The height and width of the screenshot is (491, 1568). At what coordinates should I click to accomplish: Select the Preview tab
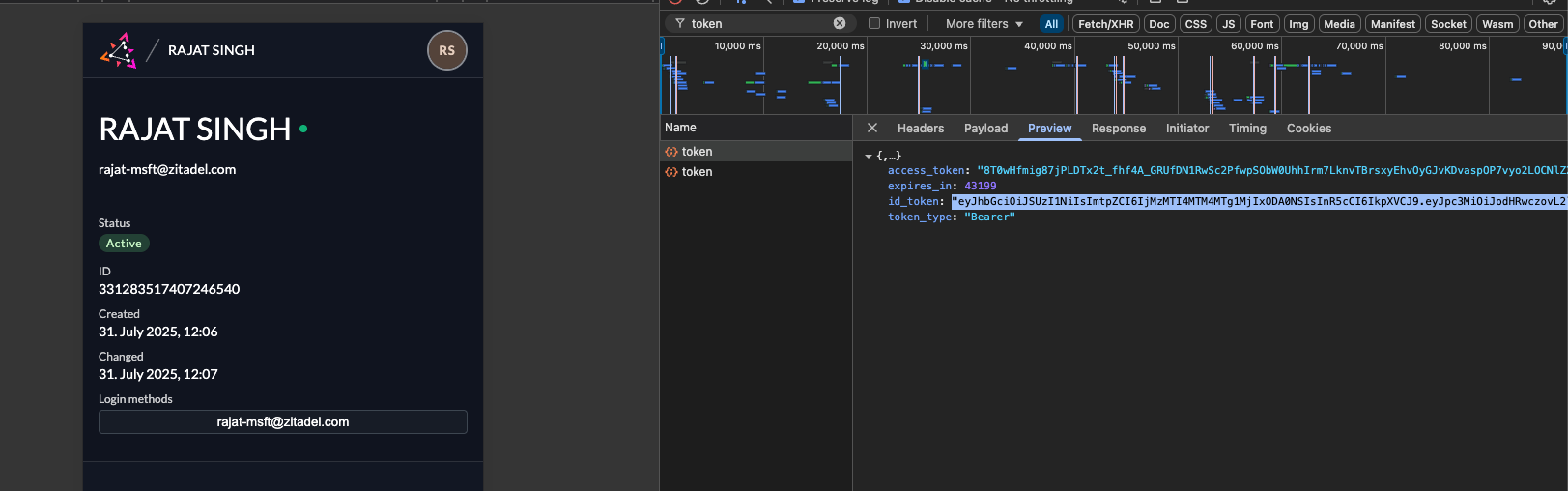(1050, 129)
